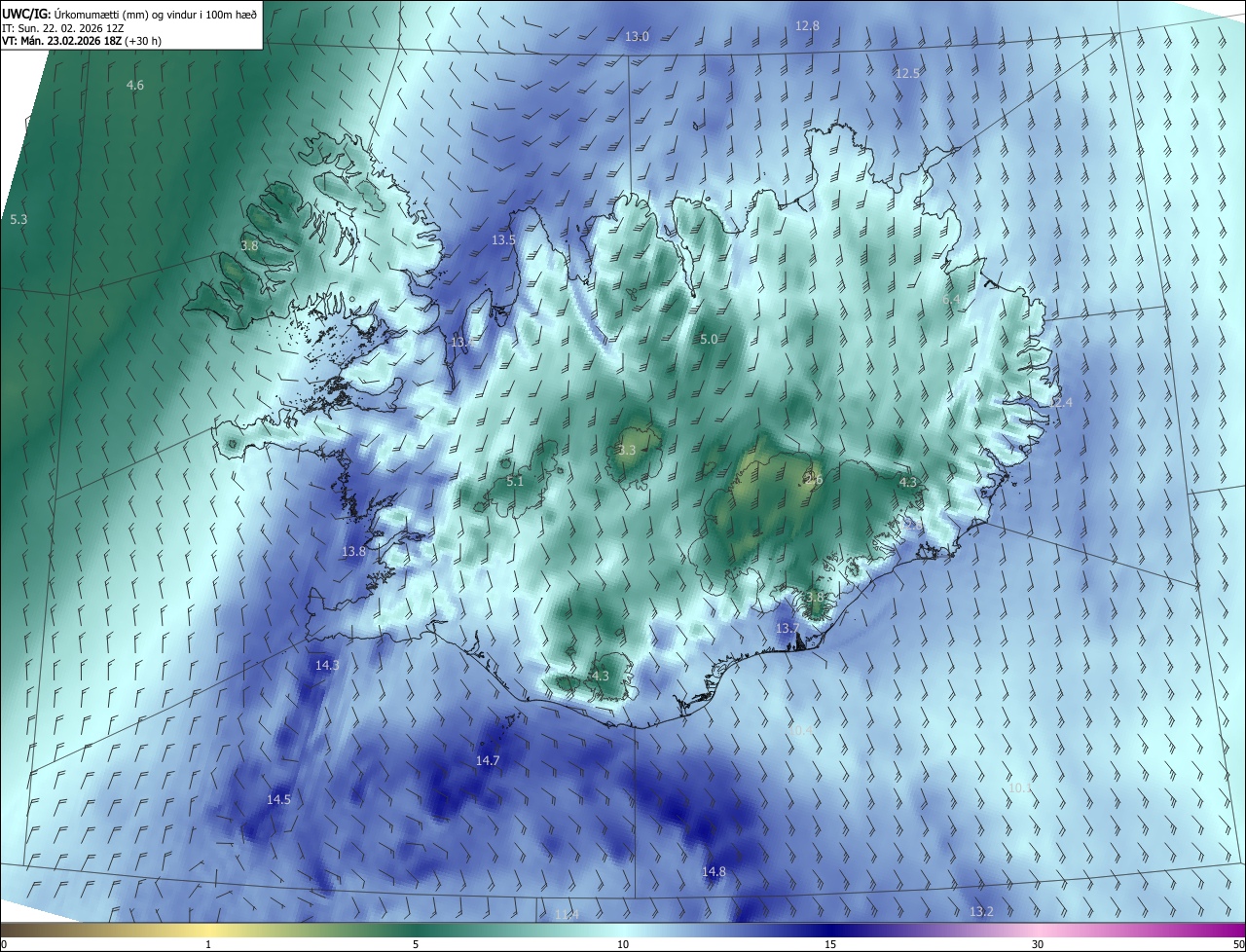Click the value label 5.0
1246x952 pixels.
[709, 339]
